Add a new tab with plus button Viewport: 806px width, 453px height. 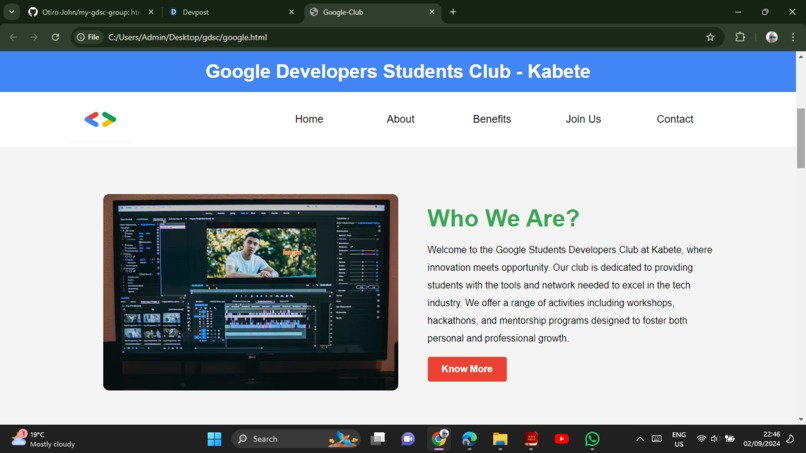click(452, 12)
